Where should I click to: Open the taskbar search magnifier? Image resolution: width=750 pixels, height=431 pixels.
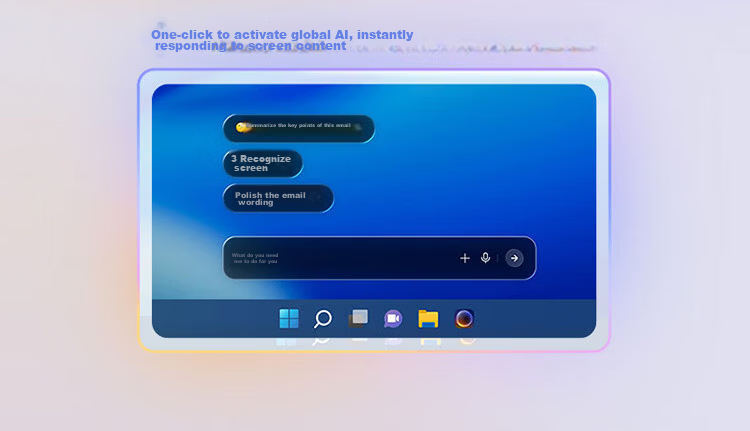(x=322, y=319)
